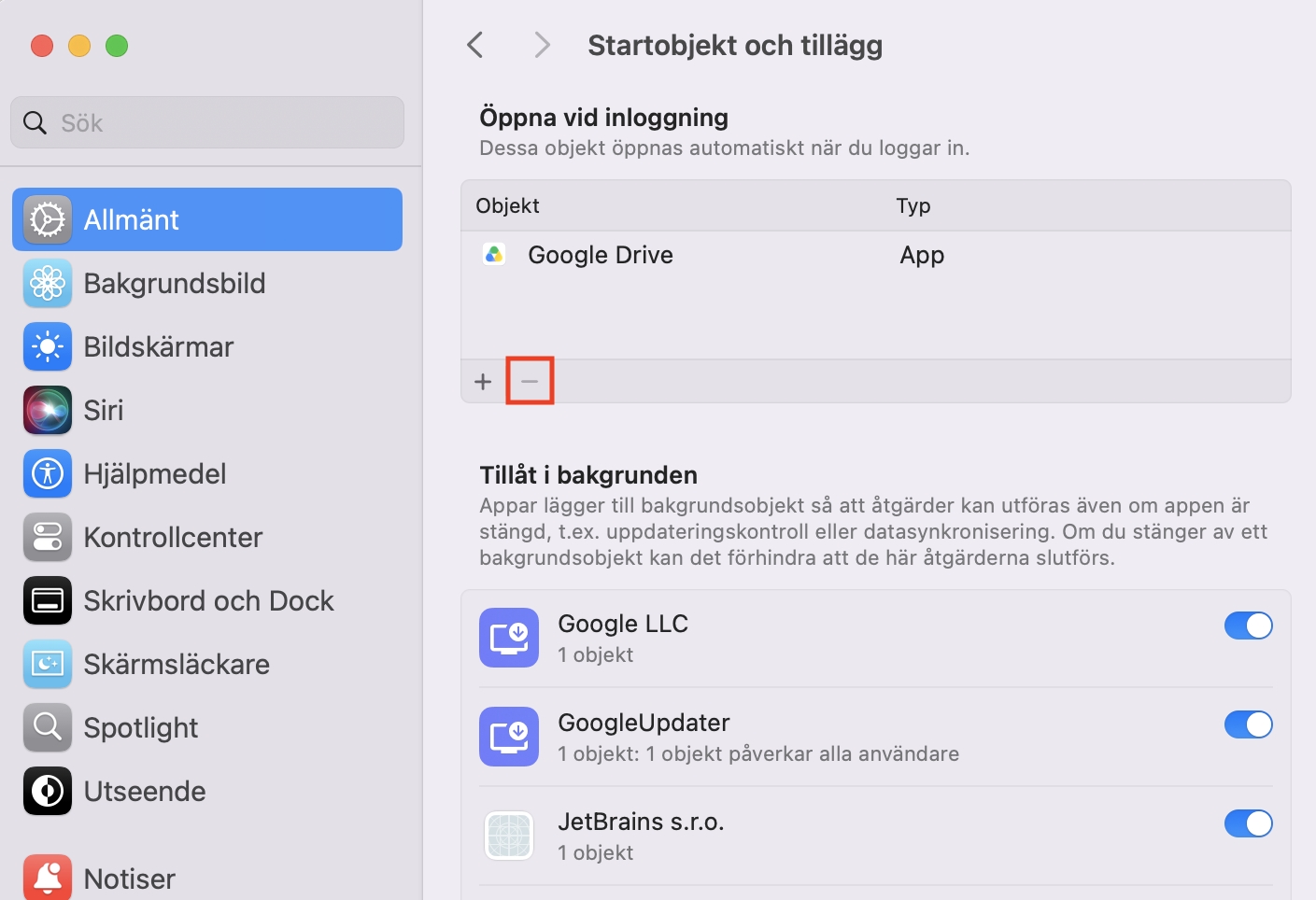
Task: Add a login item with plus button
Action: pyautogui.click(x=483, y=381)
